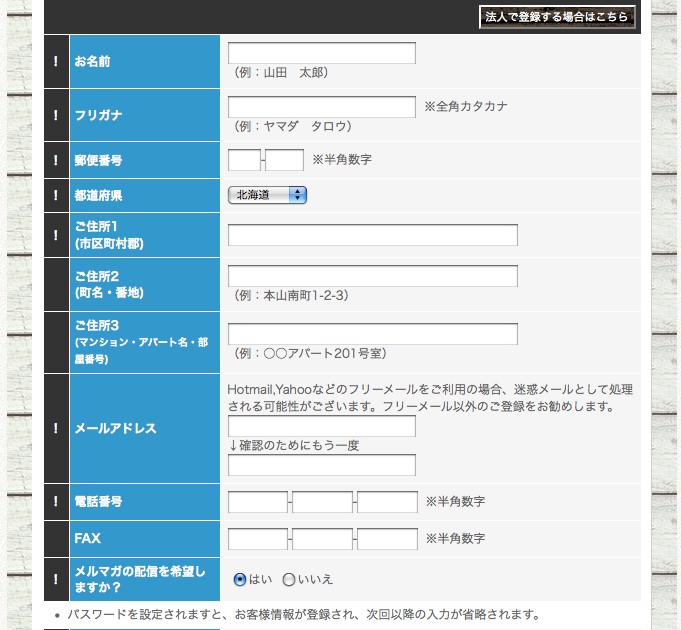Click the dropdown arrows on the 北海道 selector
Screen dimensions: 681x630
(x=298, y=195)
